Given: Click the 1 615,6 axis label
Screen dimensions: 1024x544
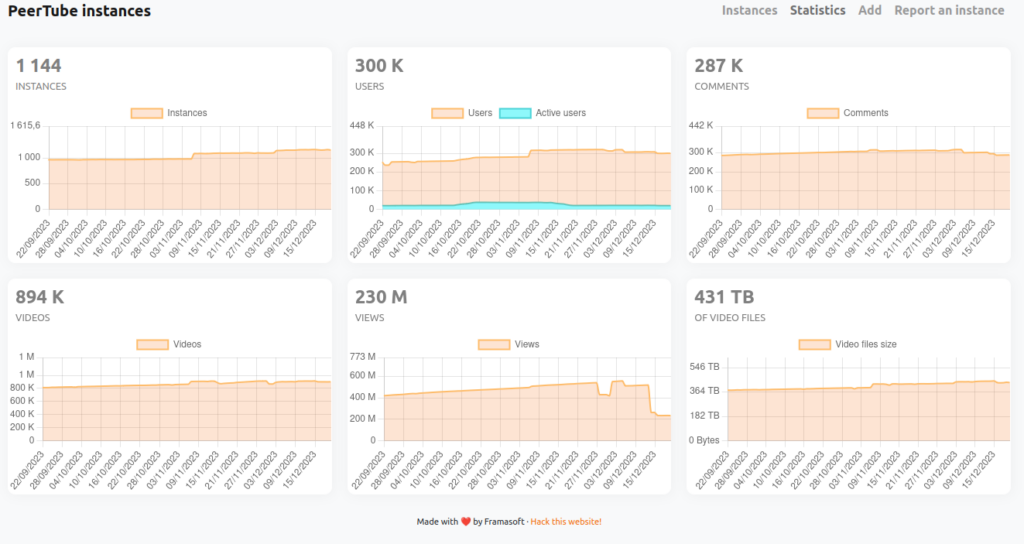Looking at the screenshot, I should (25, 125).
